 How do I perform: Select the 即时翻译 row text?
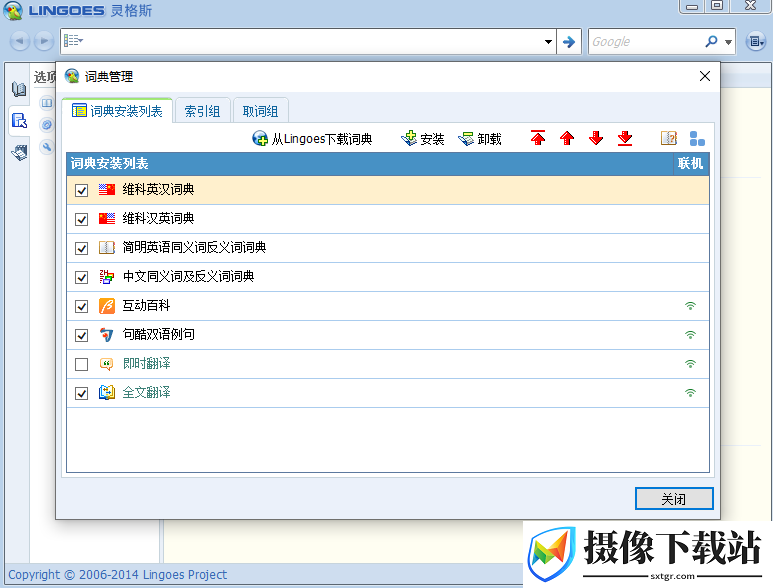(146, 364)
